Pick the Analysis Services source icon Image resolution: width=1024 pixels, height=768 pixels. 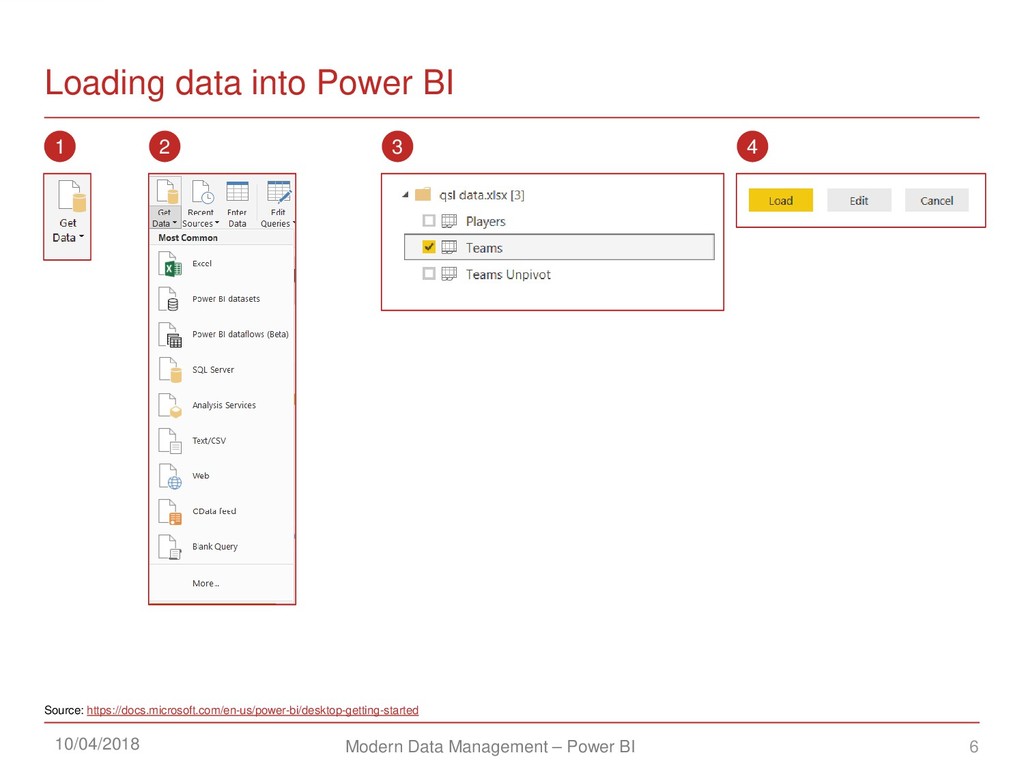pyautogui.click(x=170, y=406)
